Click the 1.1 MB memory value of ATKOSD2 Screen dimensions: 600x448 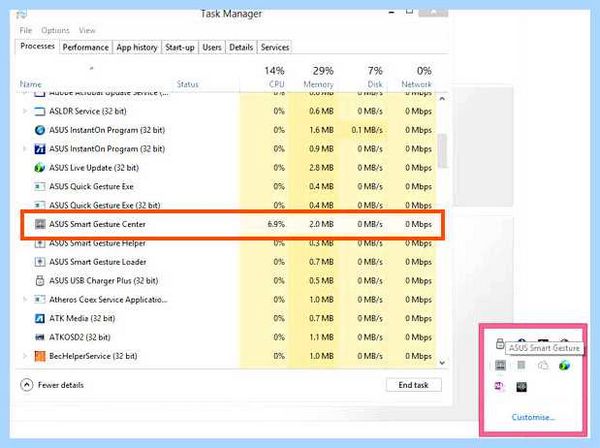[321, 337]
